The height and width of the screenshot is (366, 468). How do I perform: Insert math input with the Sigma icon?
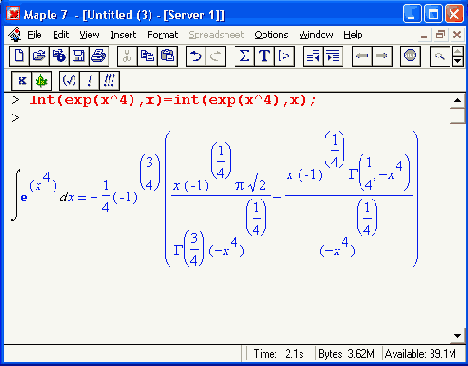coord(244,56)
